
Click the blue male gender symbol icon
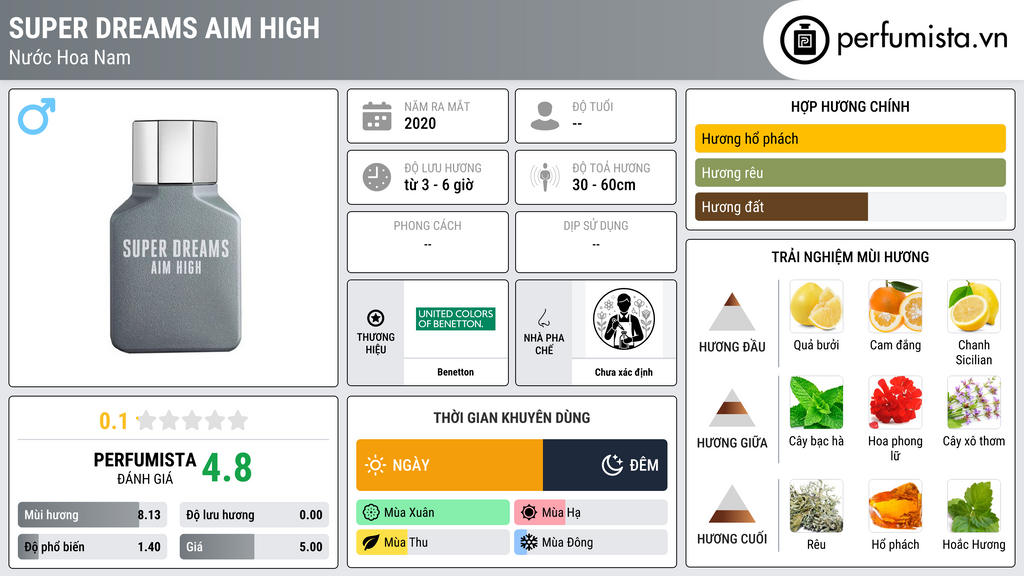(37, 116)
